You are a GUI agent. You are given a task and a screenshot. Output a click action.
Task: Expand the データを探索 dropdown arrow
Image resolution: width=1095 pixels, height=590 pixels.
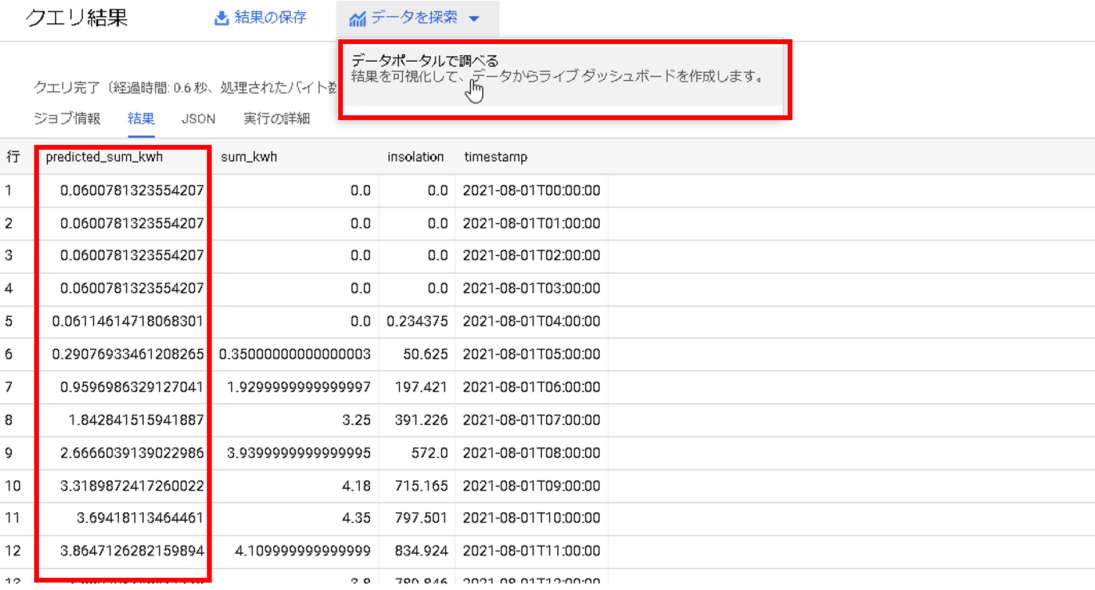474,19
